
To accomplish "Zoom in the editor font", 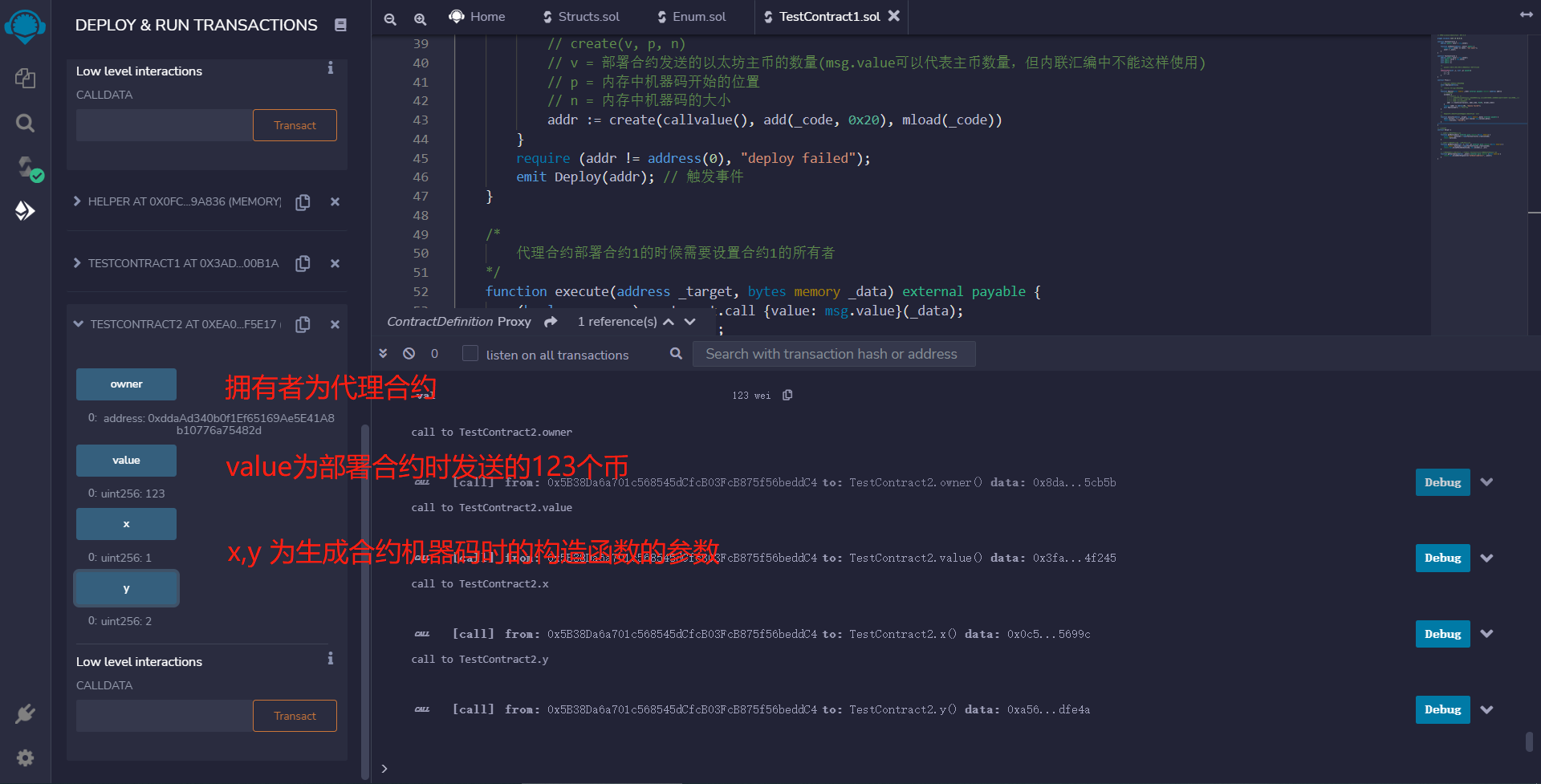I will (420, 18).
